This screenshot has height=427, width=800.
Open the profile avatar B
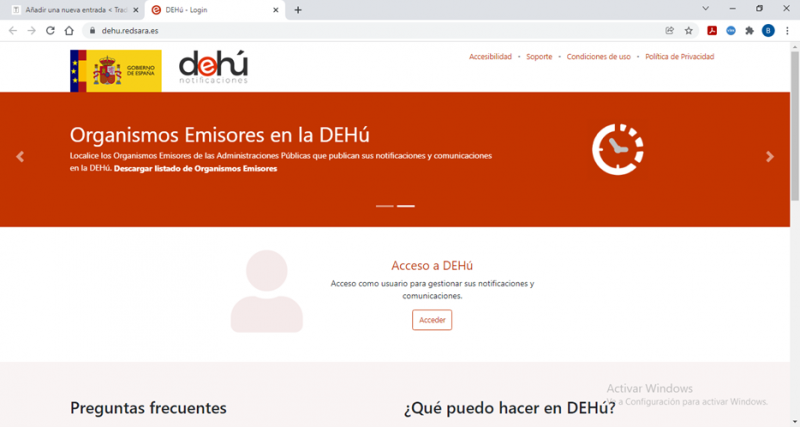click(x=768, y=31)
